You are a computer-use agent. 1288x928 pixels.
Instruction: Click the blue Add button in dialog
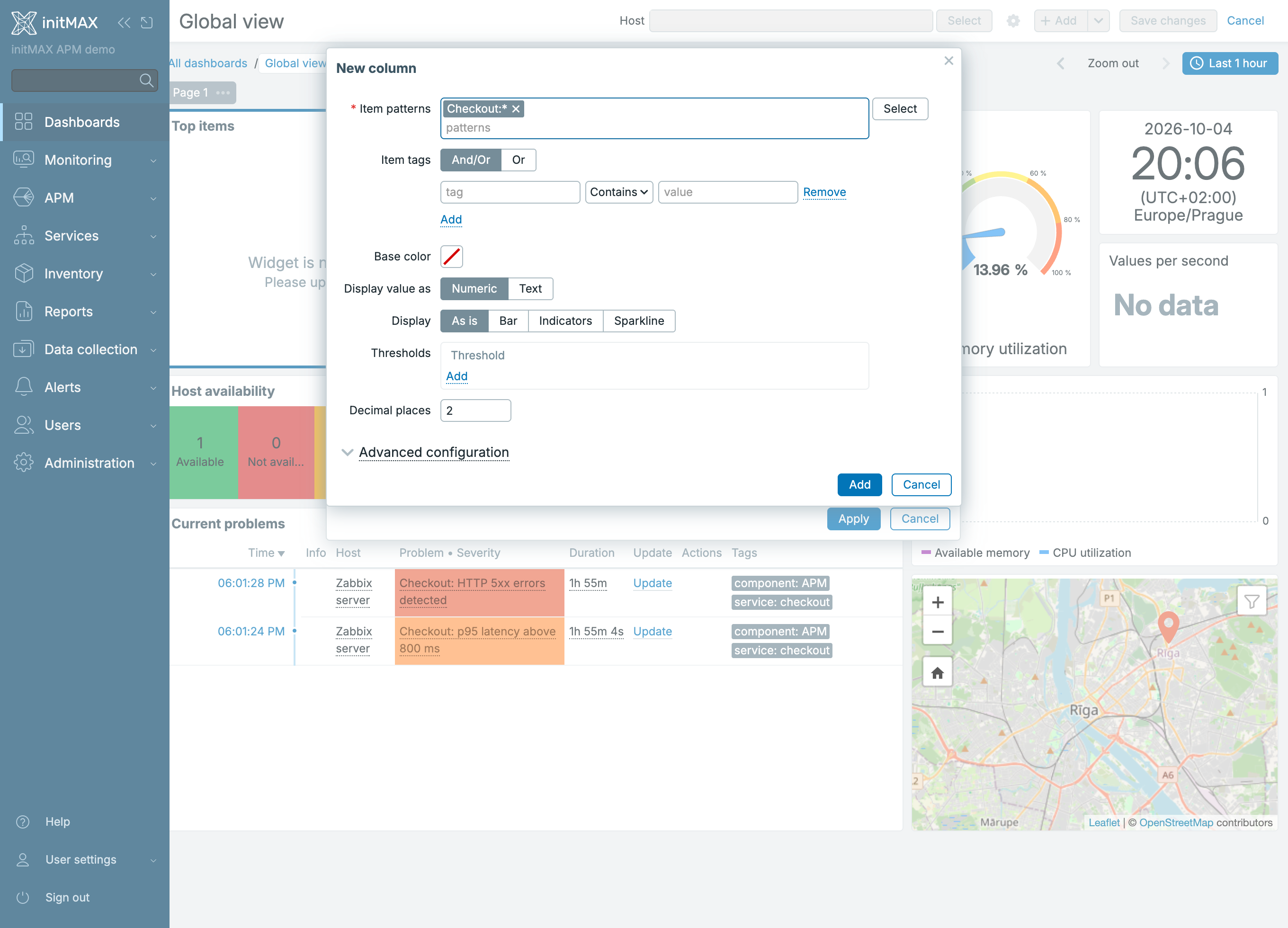tap(859, 485)
